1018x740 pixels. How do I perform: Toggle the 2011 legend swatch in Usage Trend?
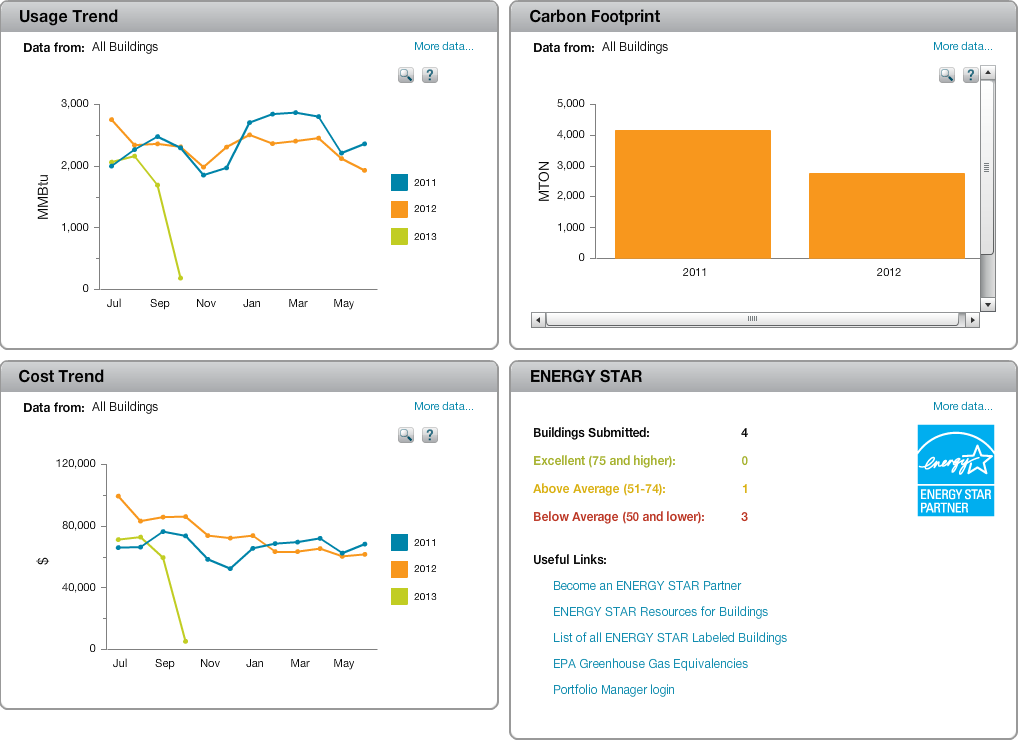pos(399,183)
